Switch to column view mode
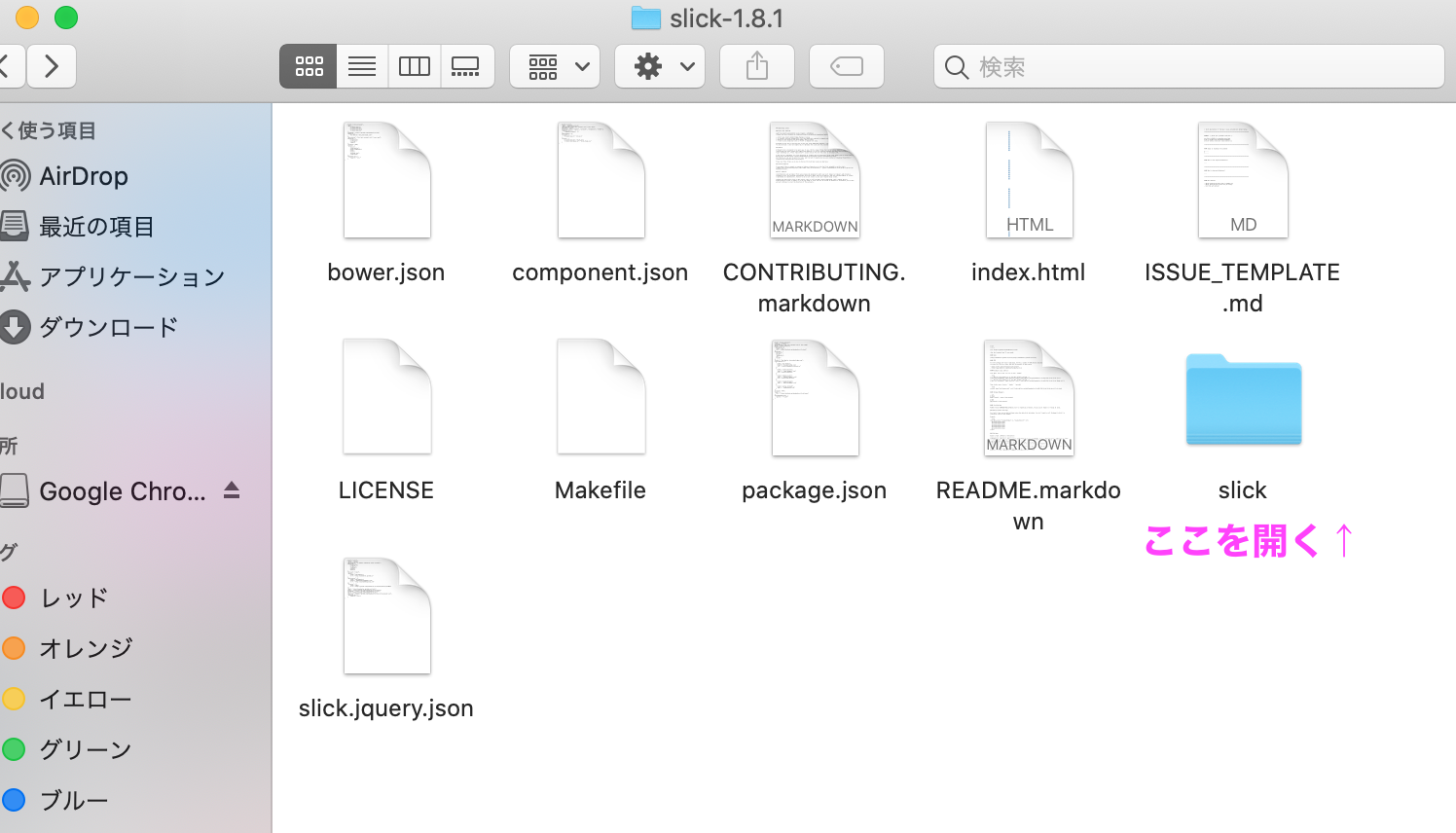 415,66
